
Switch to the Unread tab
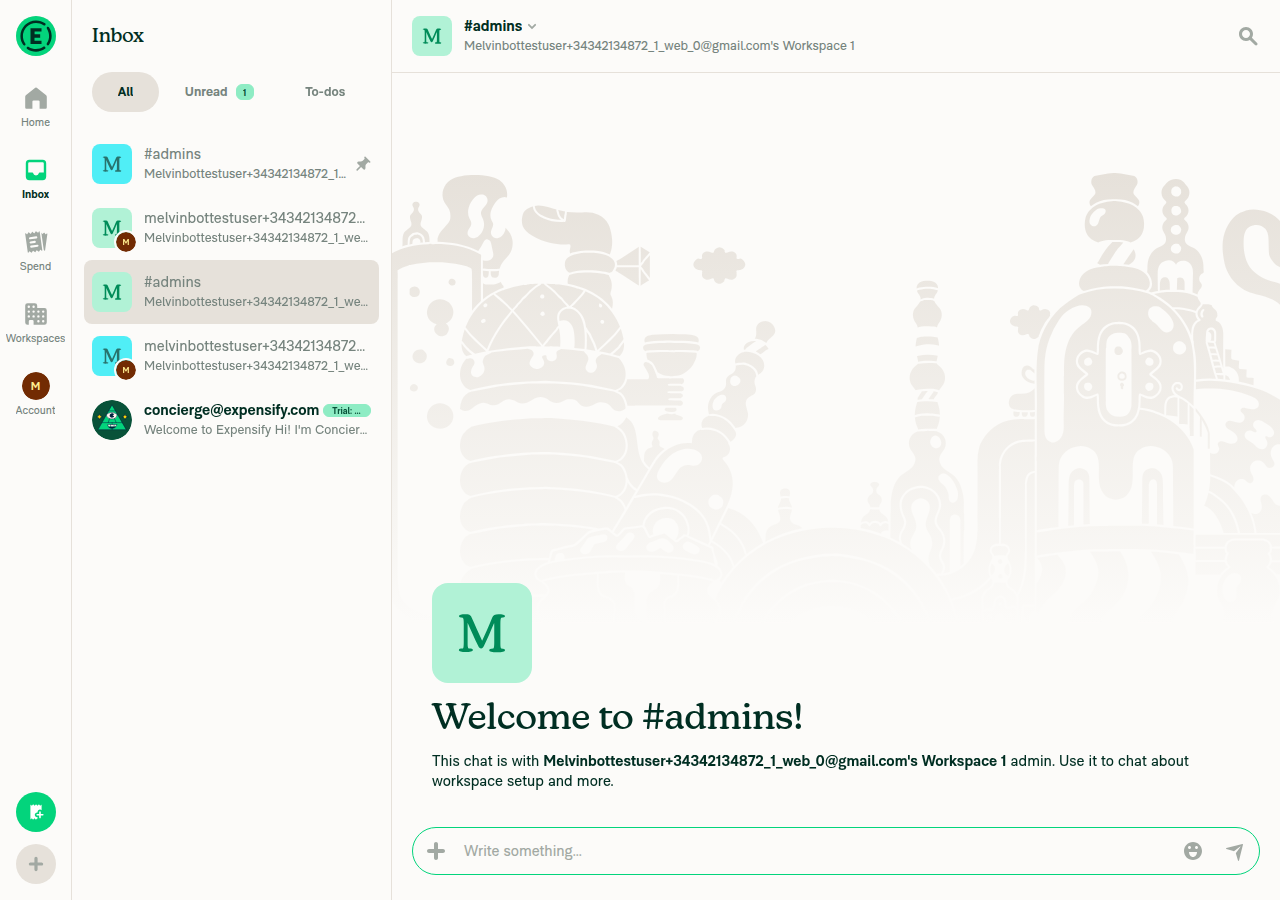[219, 92]
